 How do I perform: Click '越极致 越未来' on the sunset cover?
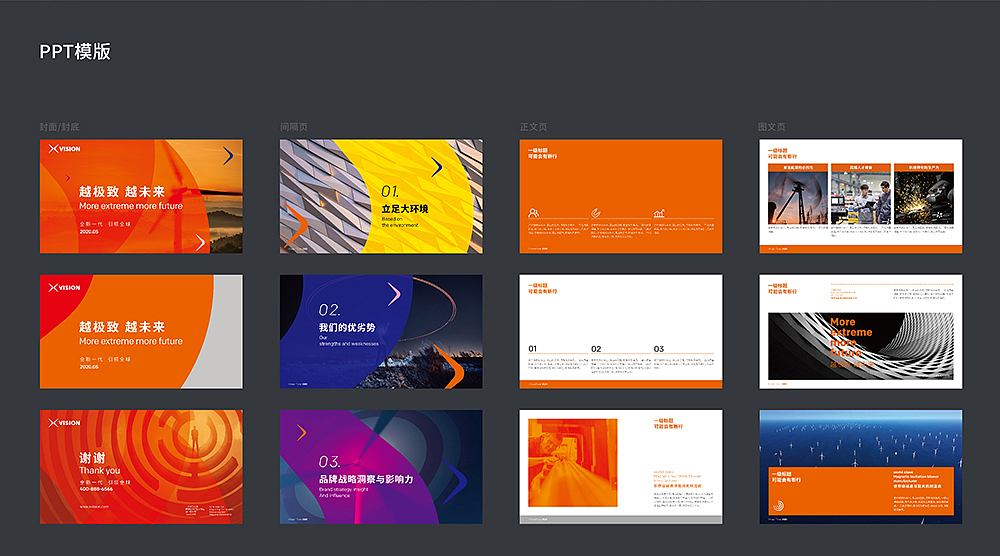[122, 192]
